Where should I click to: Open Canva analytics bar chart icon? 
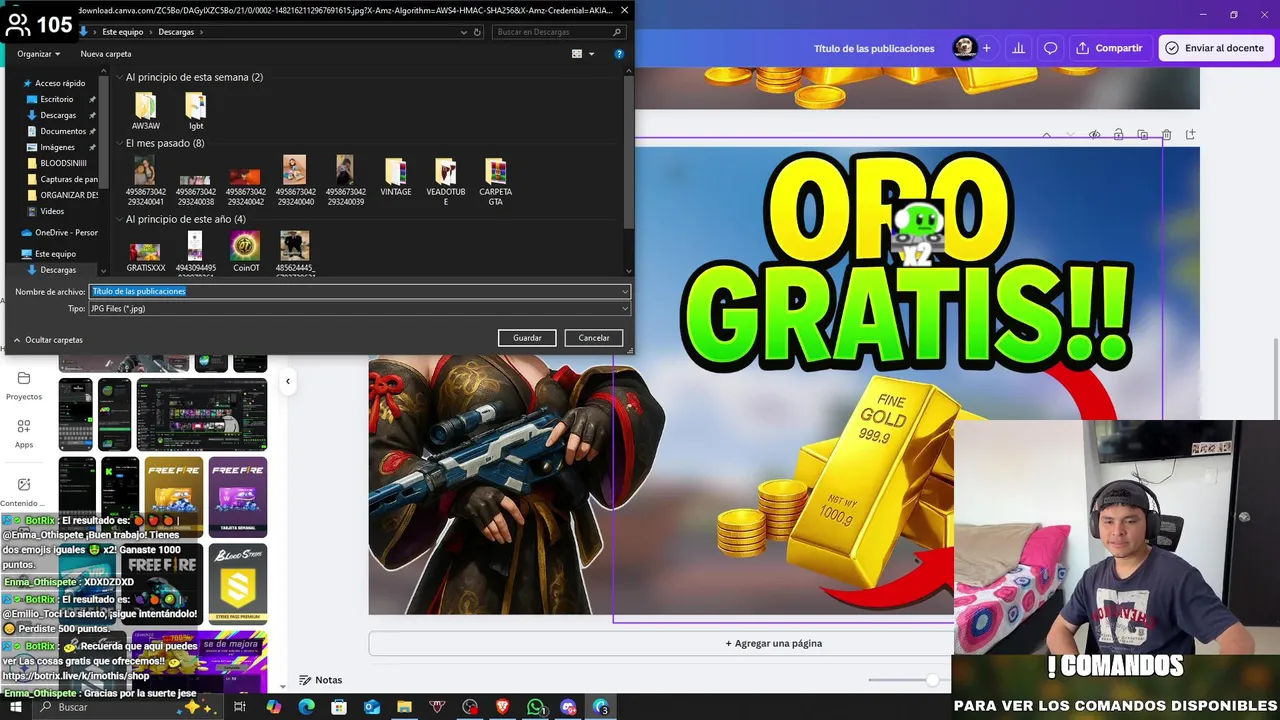[x=1018, y=48]
